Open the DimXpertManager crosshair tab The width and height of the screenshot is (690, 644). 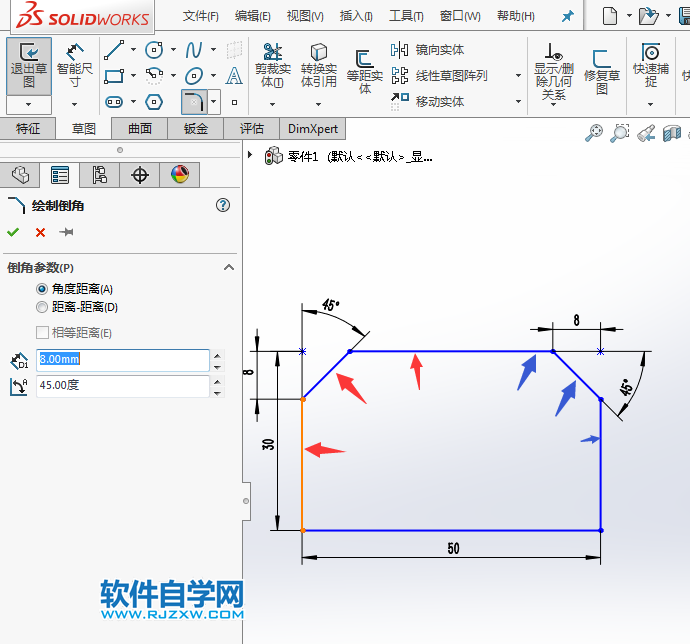coord(139,175)
